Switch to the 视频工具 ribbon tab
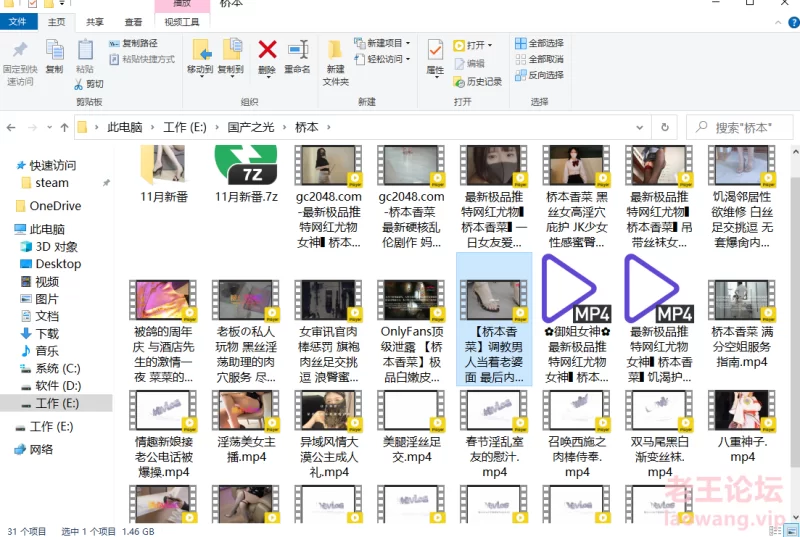The height and width of the screenshot is (537, 800). (x=182, y=22)
